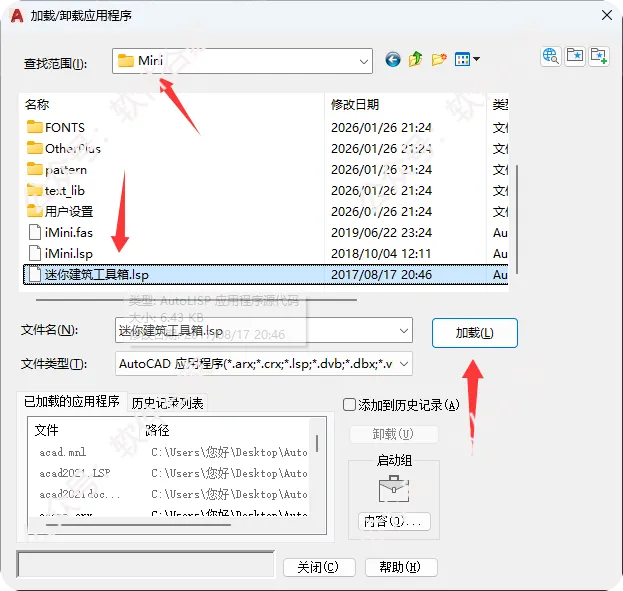Go up one folder level

tap(415, 60)
